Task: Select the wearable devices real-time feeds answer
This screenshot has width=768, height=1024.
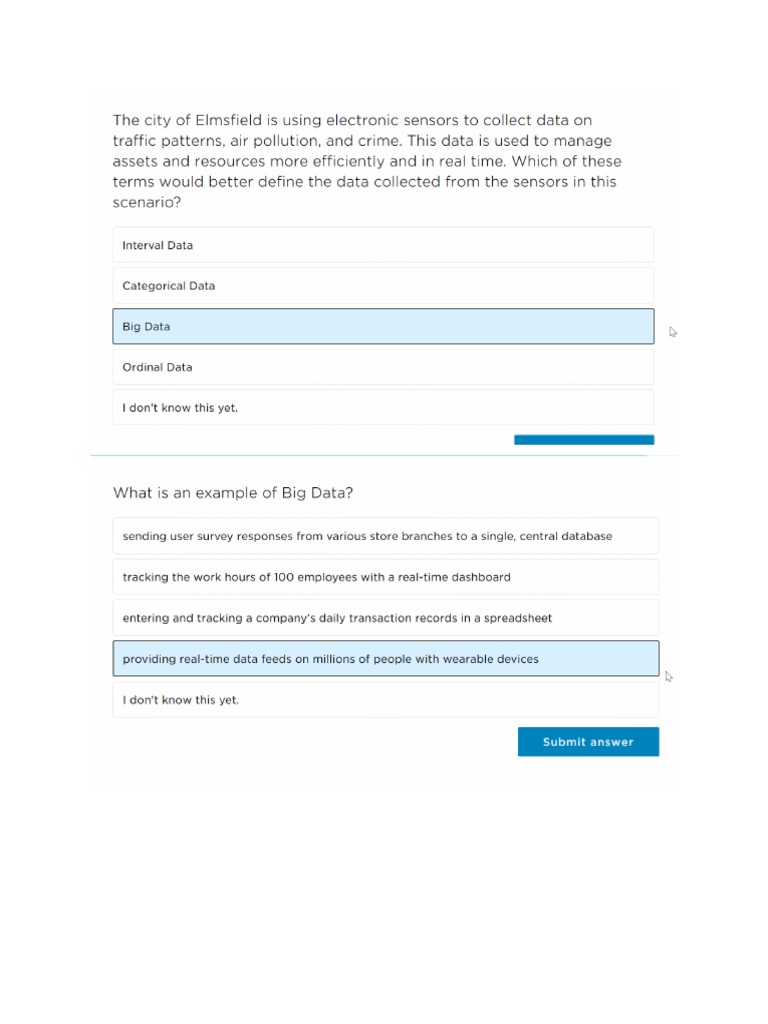Action: click(385, 659)
